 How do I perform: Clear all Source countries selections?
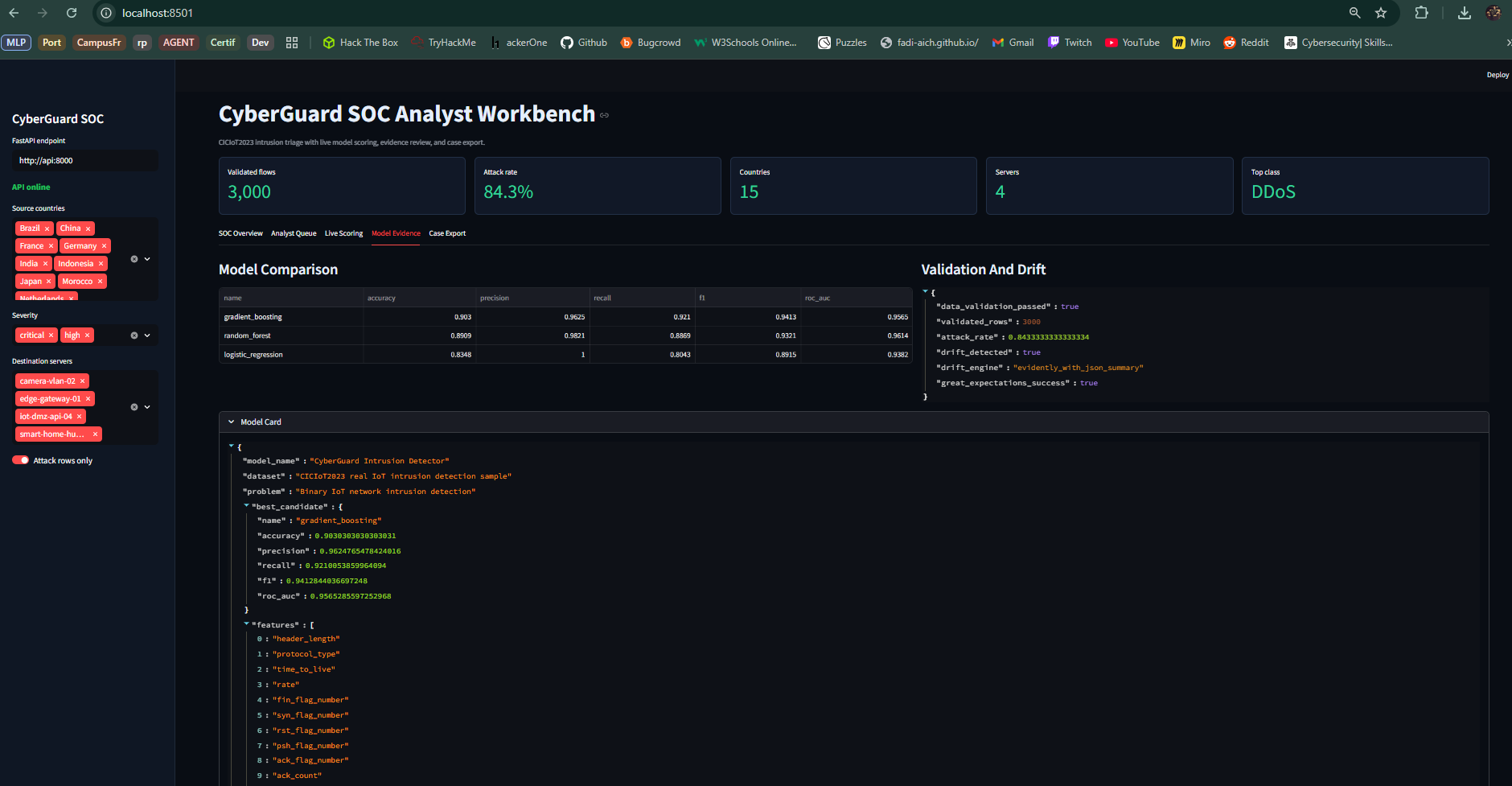pyautogui.click(x=134, y=259)
